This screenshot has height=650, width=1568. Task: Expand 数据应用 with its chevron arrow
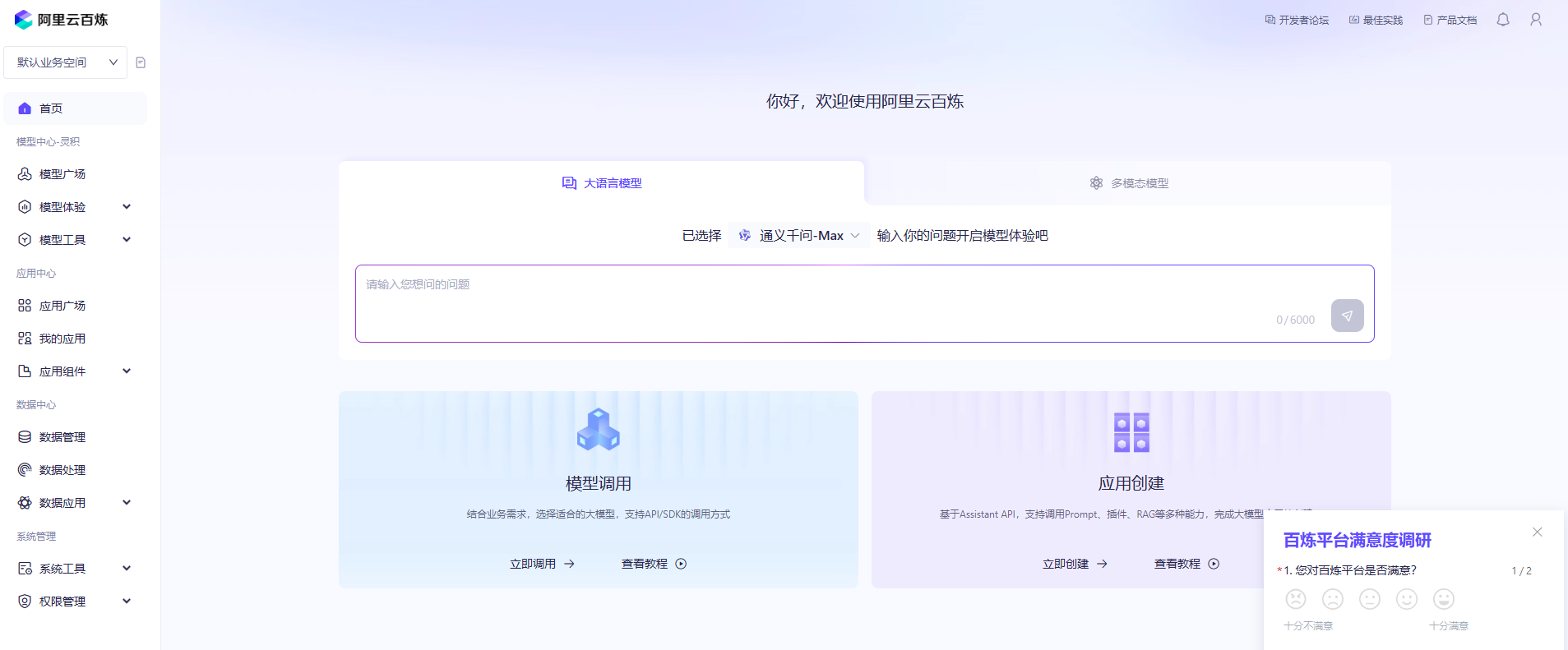click(127, 503)
